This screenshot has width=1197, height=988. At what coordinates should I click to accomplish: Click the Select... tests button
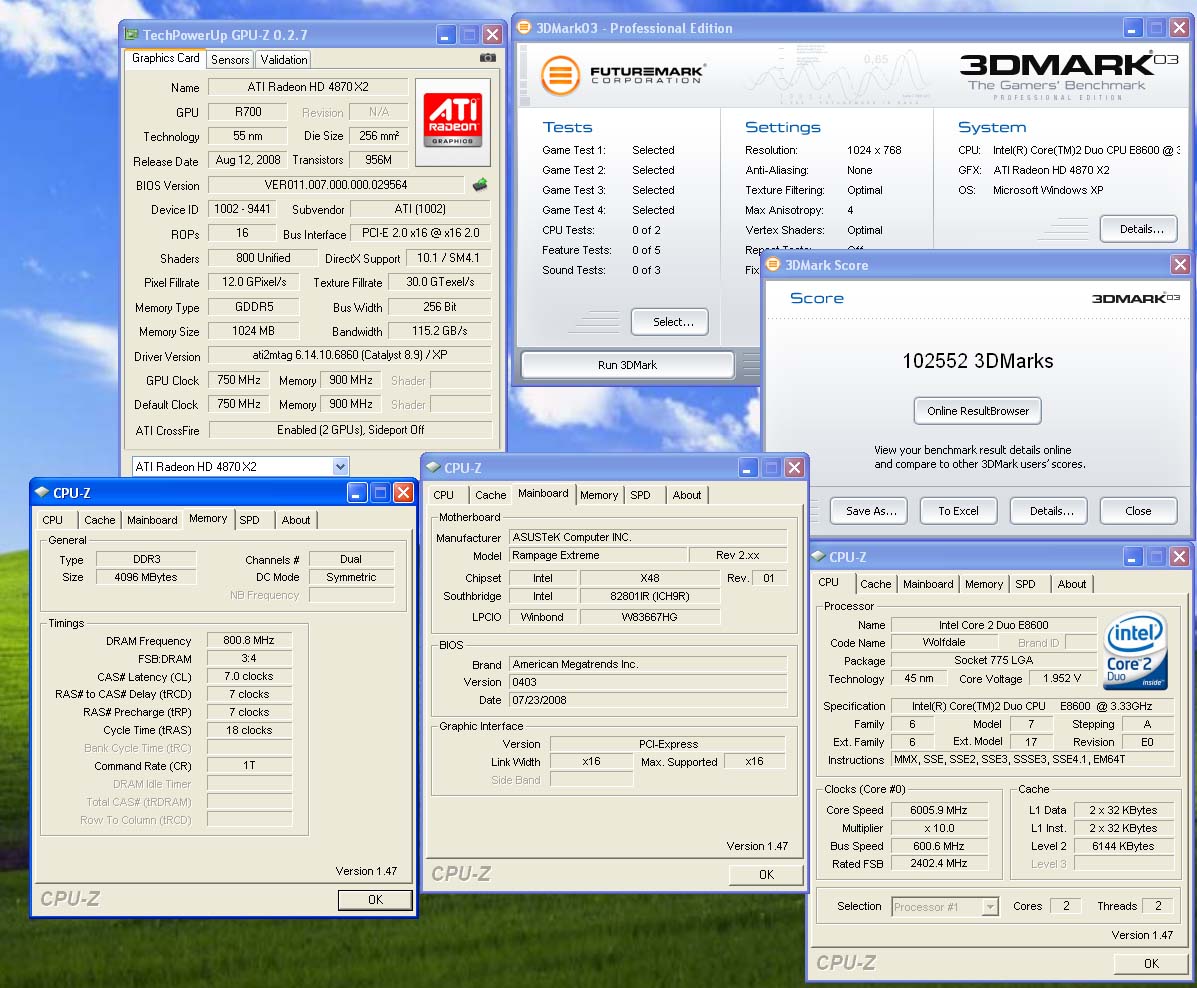[669, 322]
